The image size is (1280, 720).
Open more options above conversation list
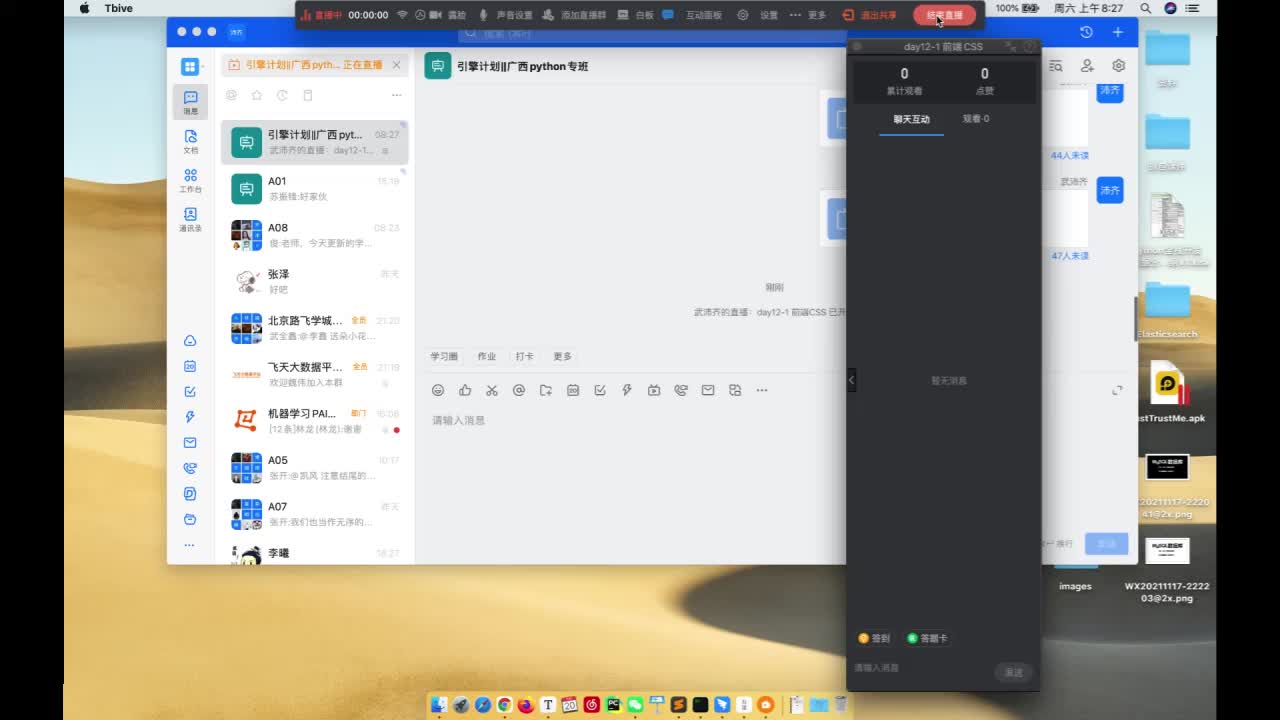(396, 95)
